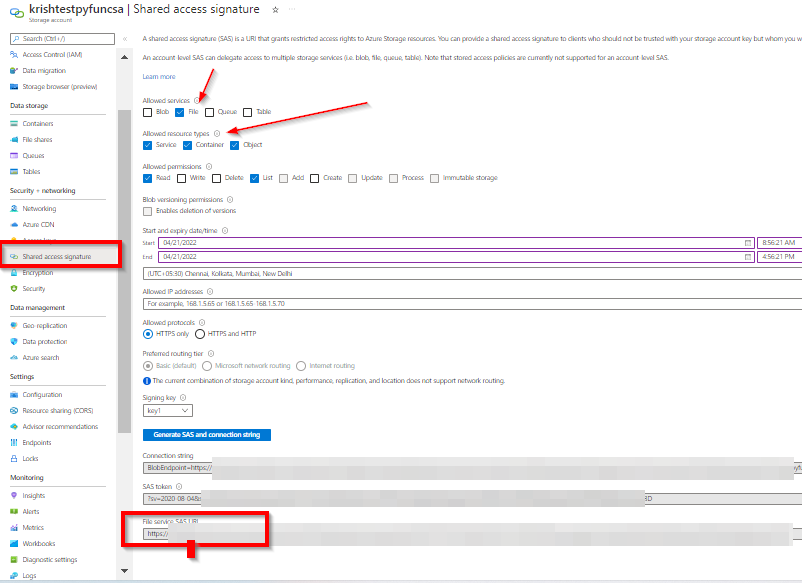Click the Diagnostic settings icon
802x583 pixels.
coord(14,559)
